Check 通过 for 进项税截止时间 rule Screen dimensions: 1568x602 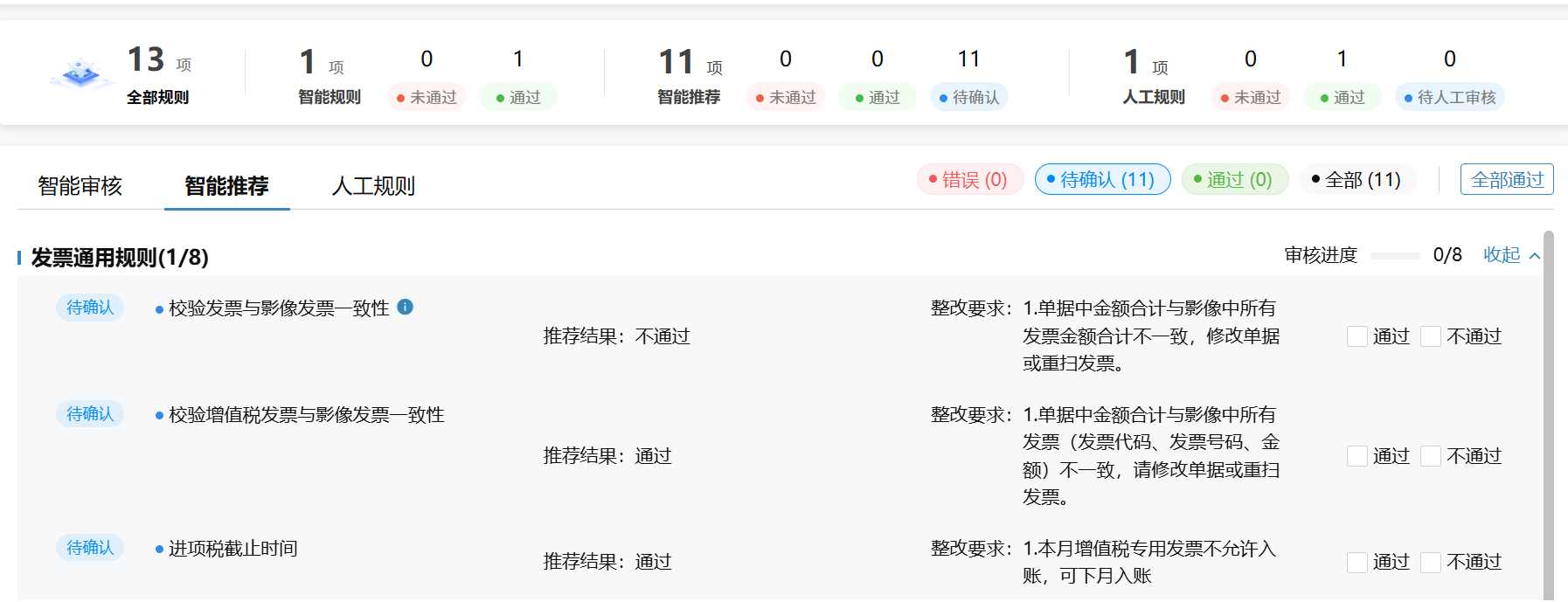click(x=1357, y=562)
